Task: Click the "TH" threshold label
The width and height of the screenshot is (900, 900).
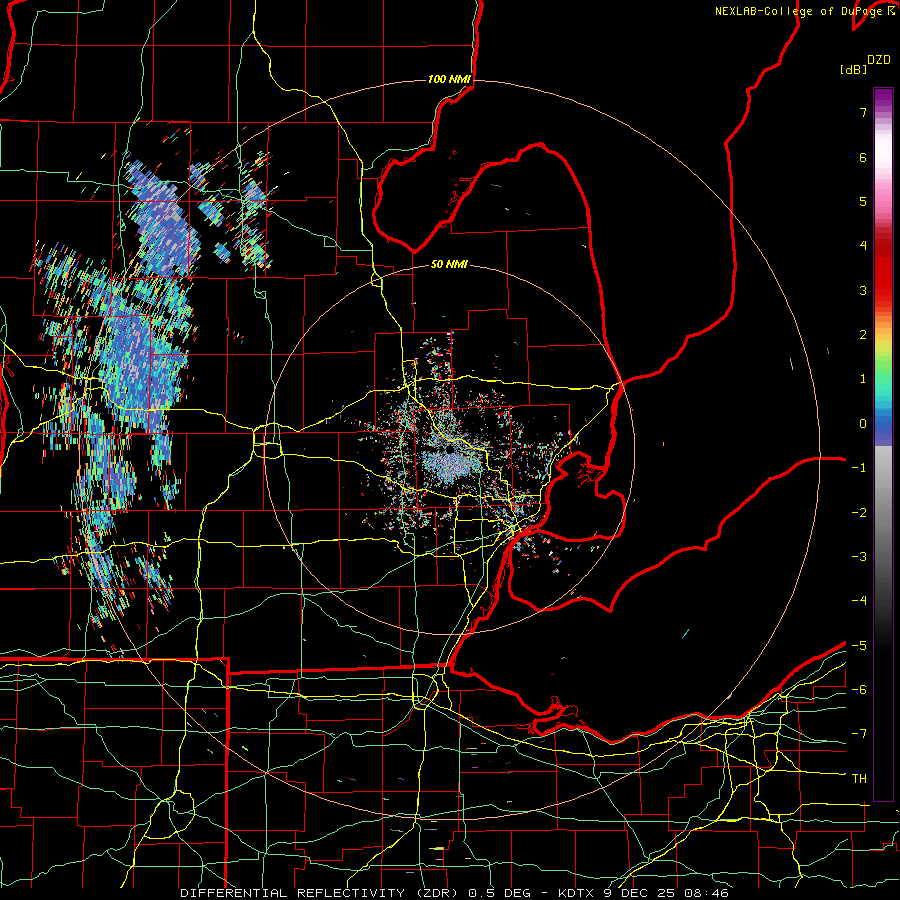Action: click(859, 779)
